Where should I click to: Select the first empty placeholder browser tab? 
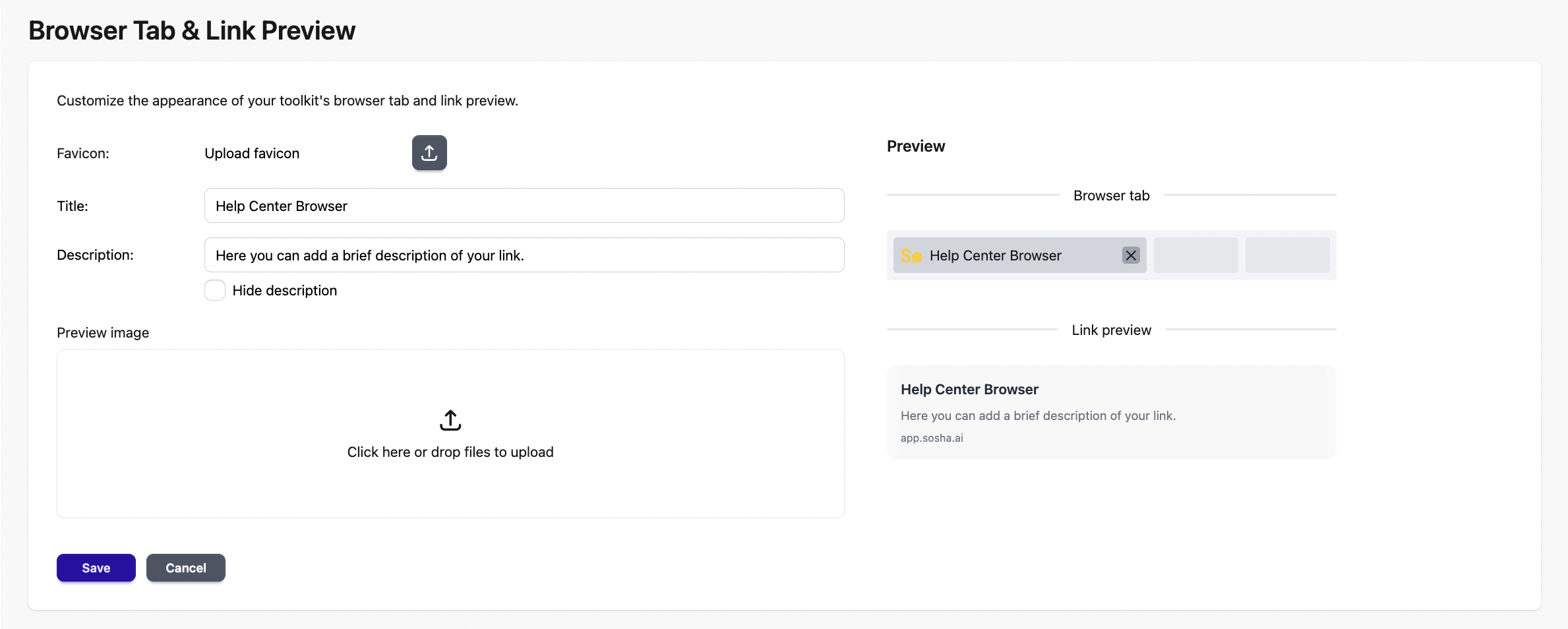point(1195,255)
